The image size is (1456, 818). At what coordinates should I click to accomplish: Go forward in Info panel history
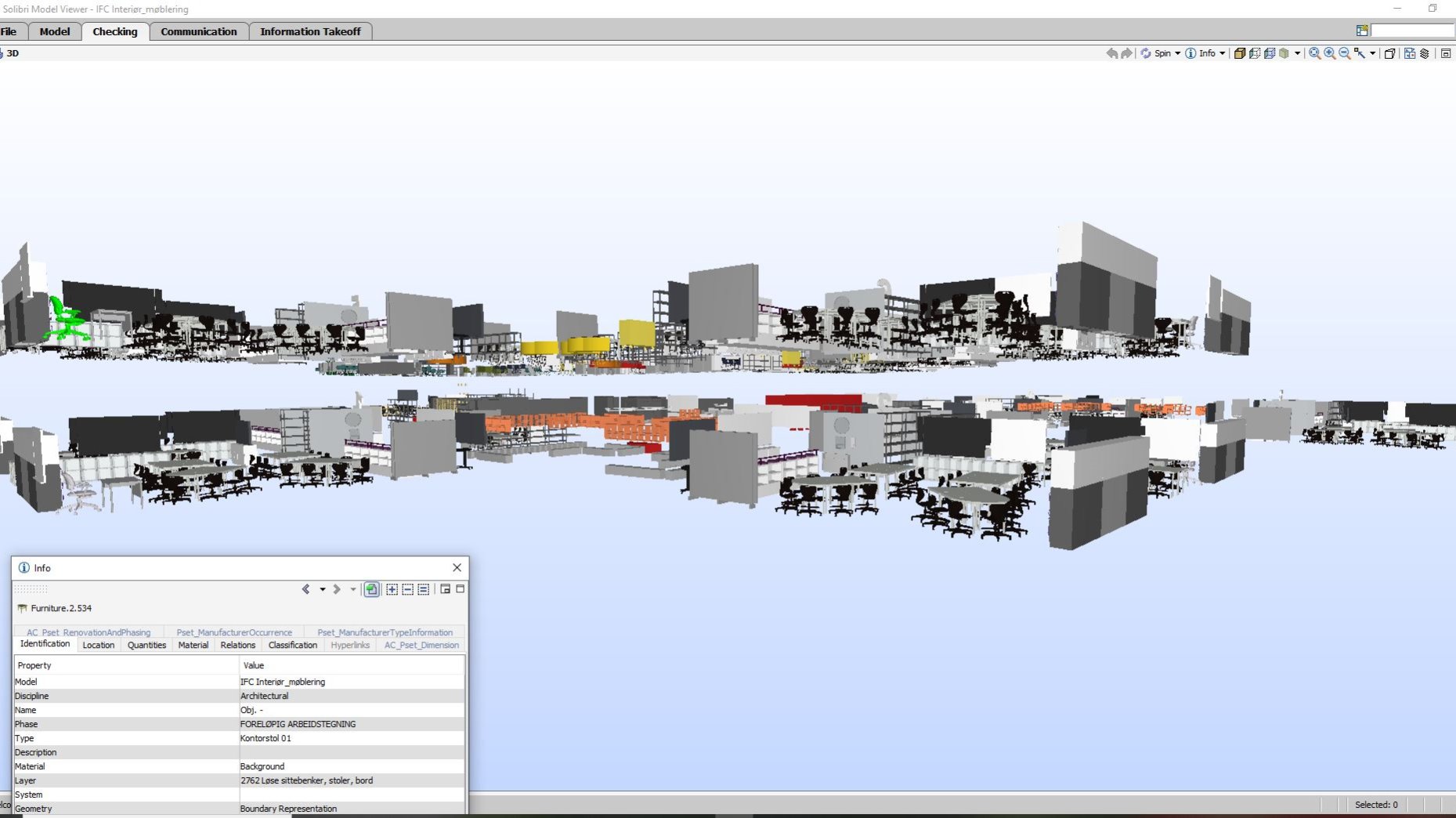tap(337, 589)
